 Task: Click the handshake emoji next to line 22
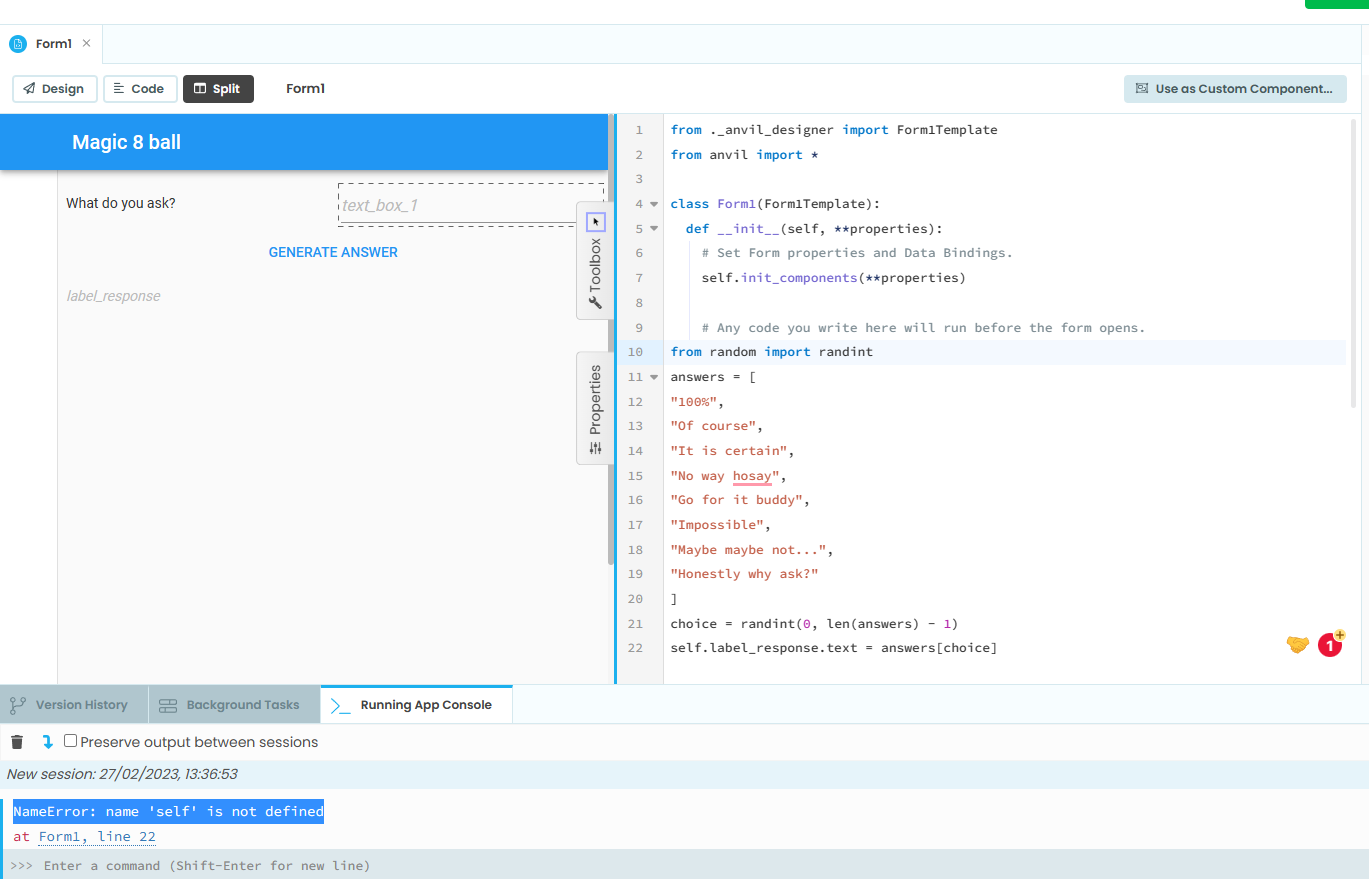click(x=1297, y=645)
